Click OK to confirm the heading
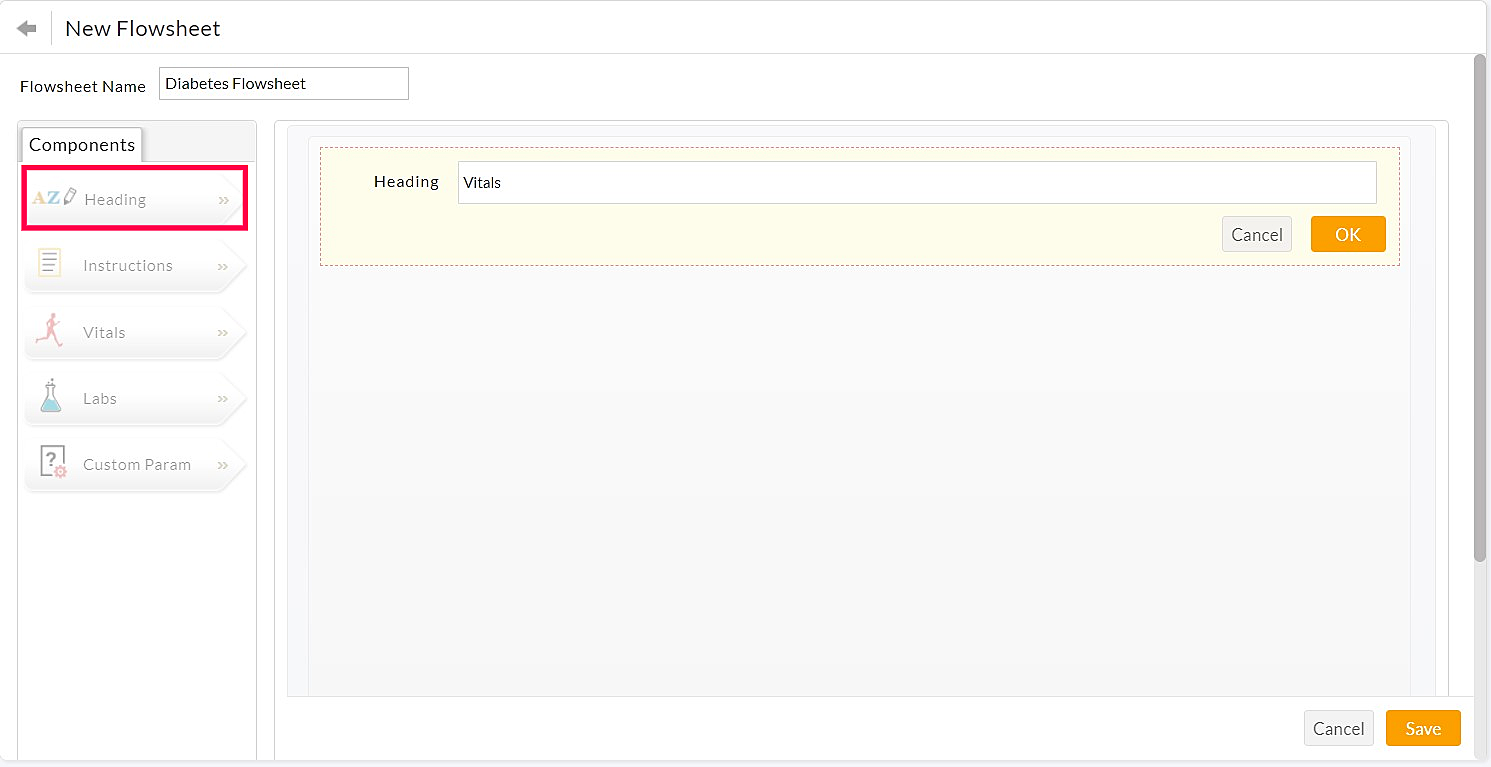1491x767 pixels. point(1348,234)
